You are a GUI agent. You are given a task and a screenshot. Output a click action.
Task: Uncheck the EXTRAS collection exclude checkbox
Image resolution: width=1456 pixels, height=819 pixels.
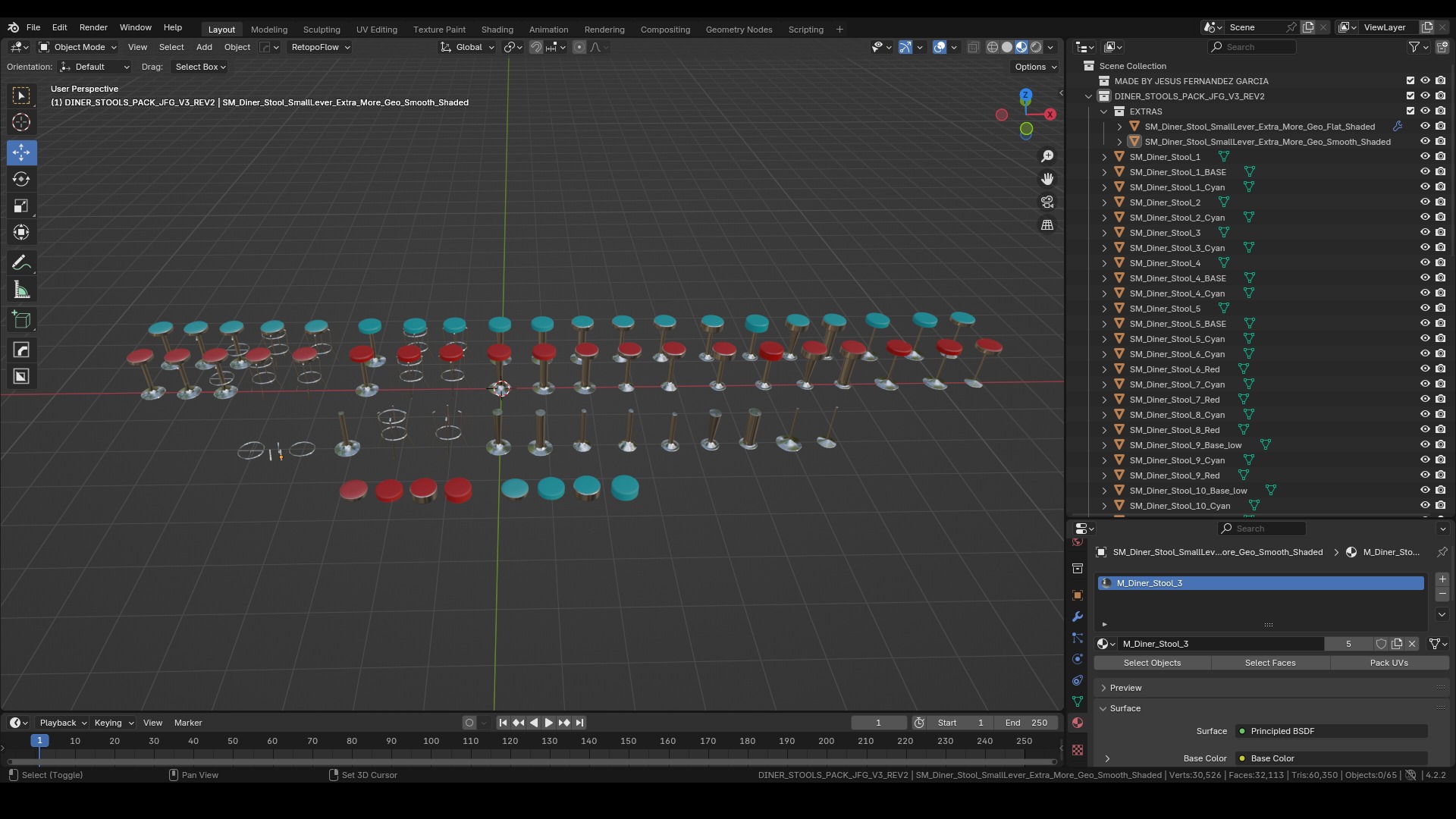(x=1410, y=111)
